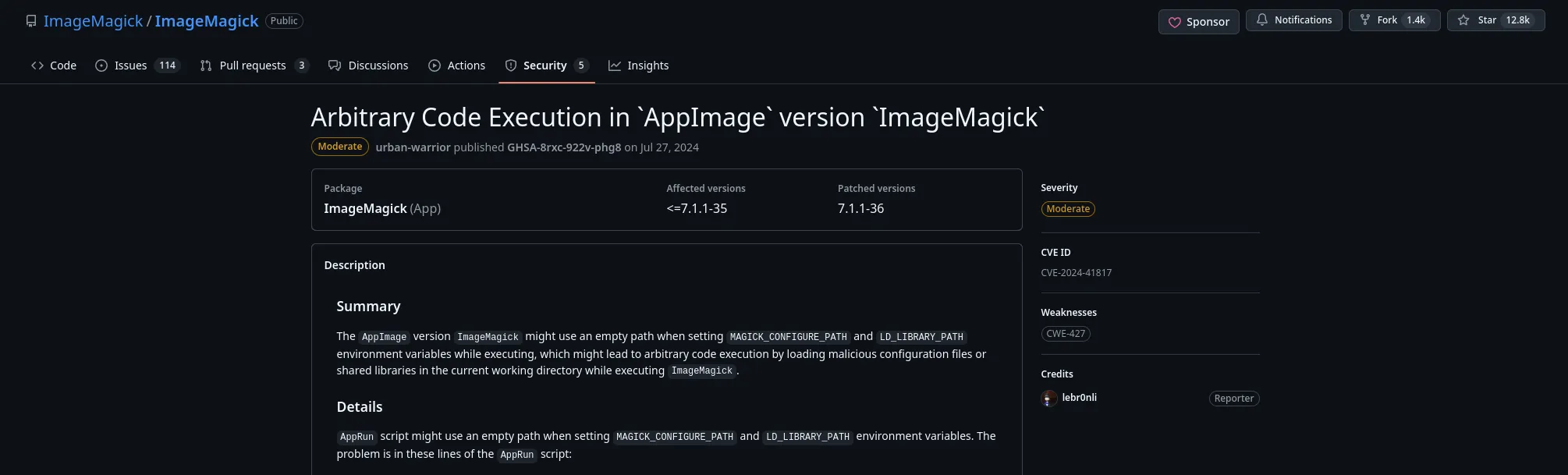The image size is (1568, 475).
Task: Click the Credits sidebar heading
Action: pos(1056,374)
